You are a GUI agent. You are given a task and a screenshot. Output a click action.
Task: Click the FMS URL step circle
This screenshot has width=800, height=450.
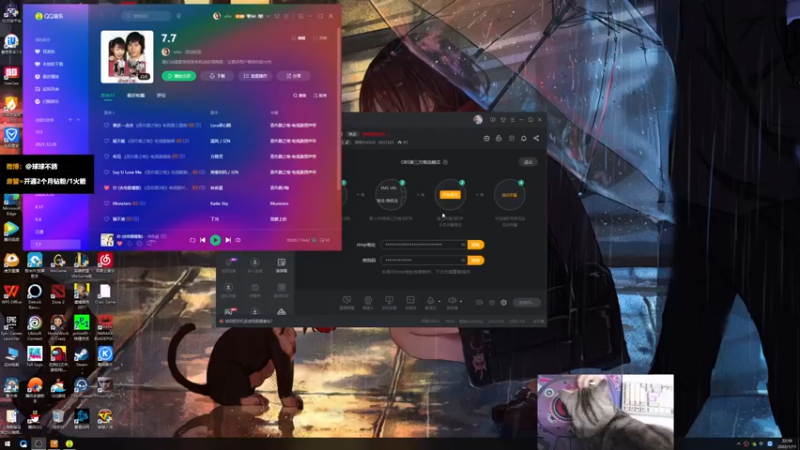tap(390, 194)
